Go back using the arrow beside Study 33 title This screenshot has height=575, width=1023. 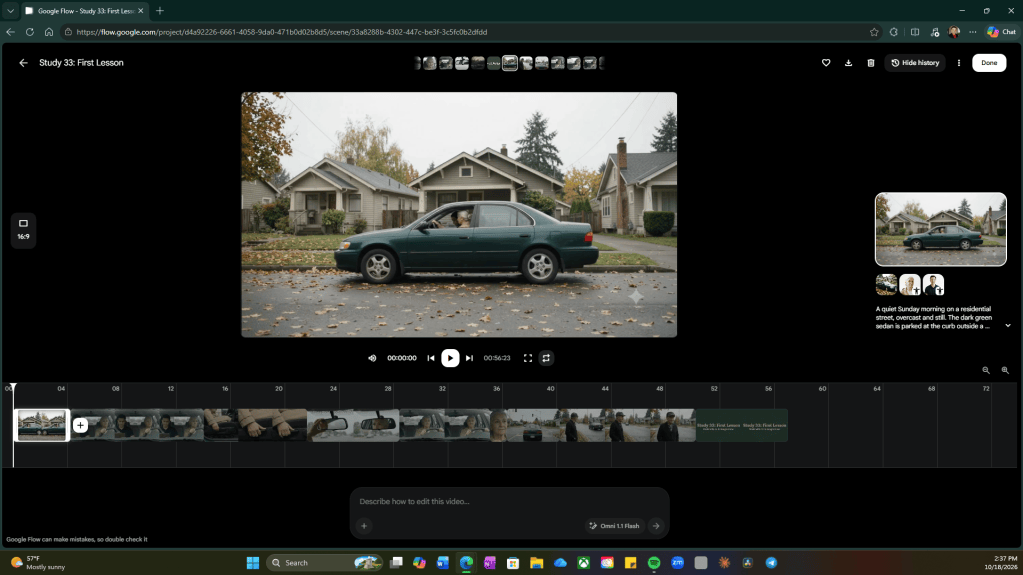click(x=23, y=63)
